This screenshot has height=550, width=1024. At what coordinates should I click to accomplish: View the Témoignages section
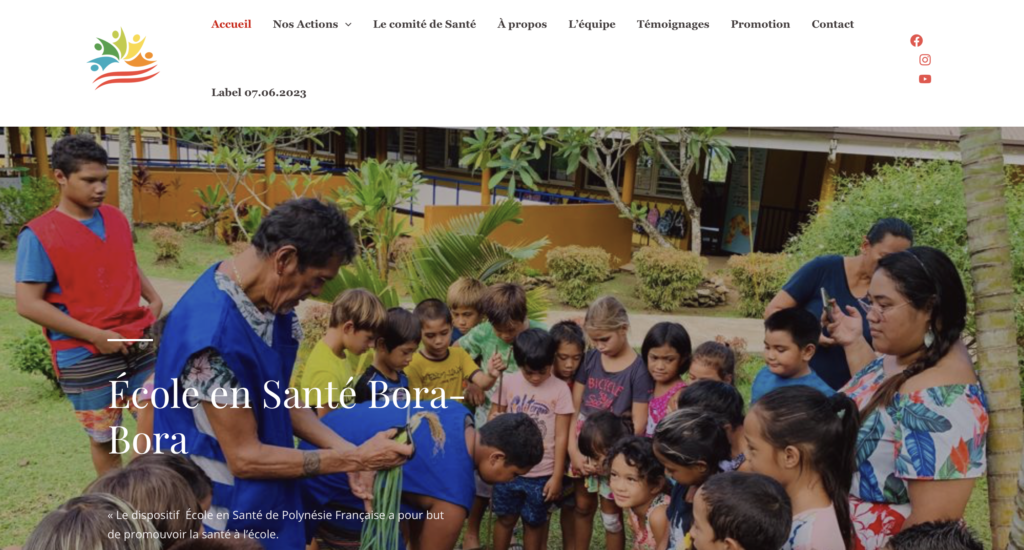673,24
